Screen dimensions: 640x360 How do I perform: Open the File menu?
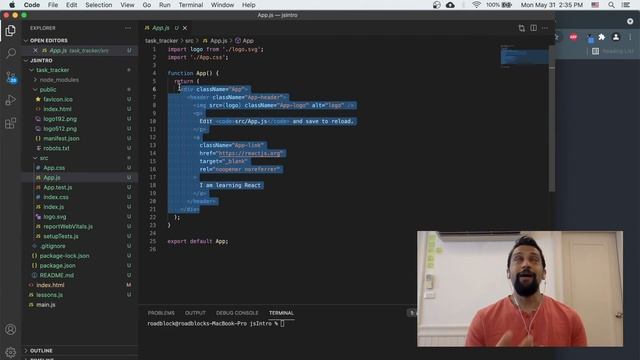[x=53, y=5]
